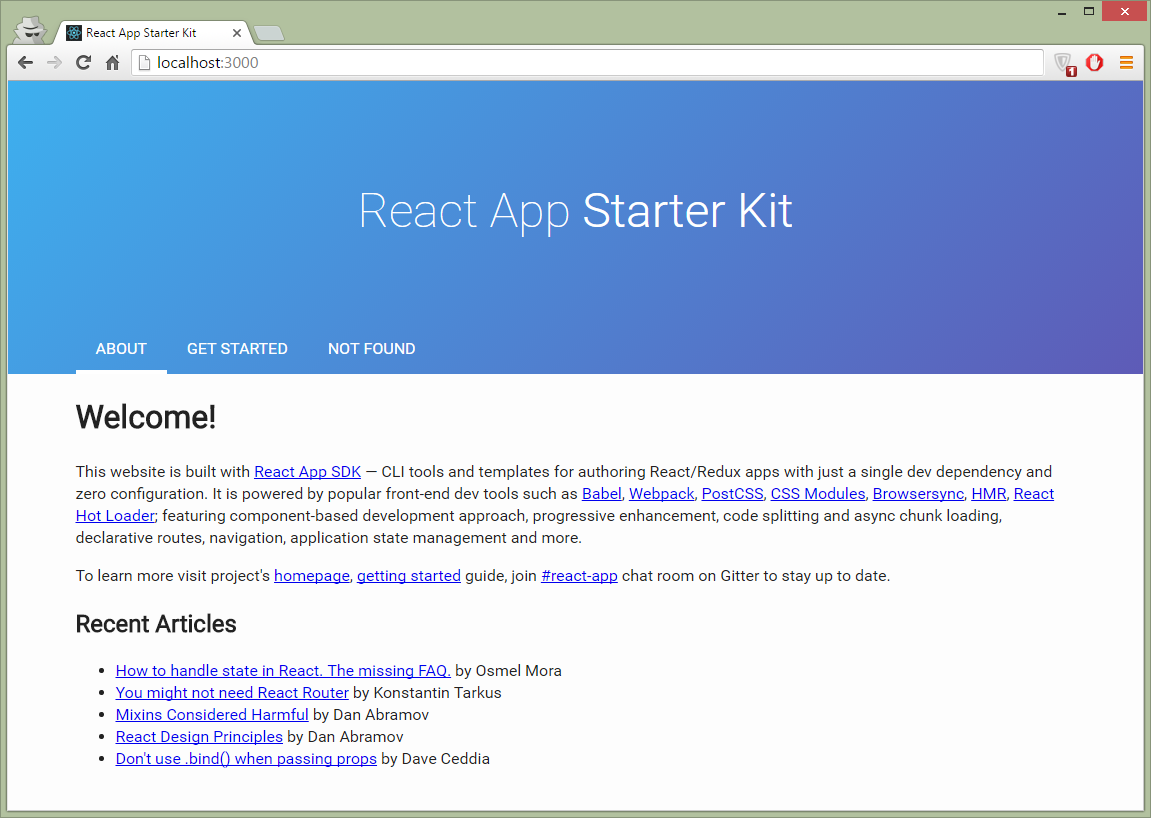Open the NOT FOUND navigation item
This screenshot has height=818, width=1151.
pos(371,348)
